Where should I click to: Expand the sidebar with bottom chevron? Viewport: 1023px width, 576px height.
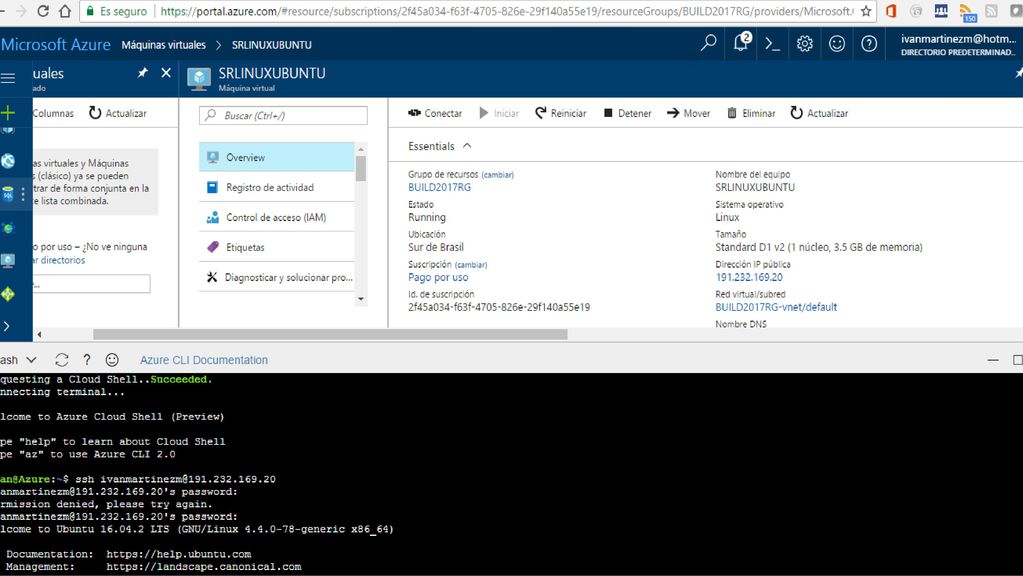(7, 326)
